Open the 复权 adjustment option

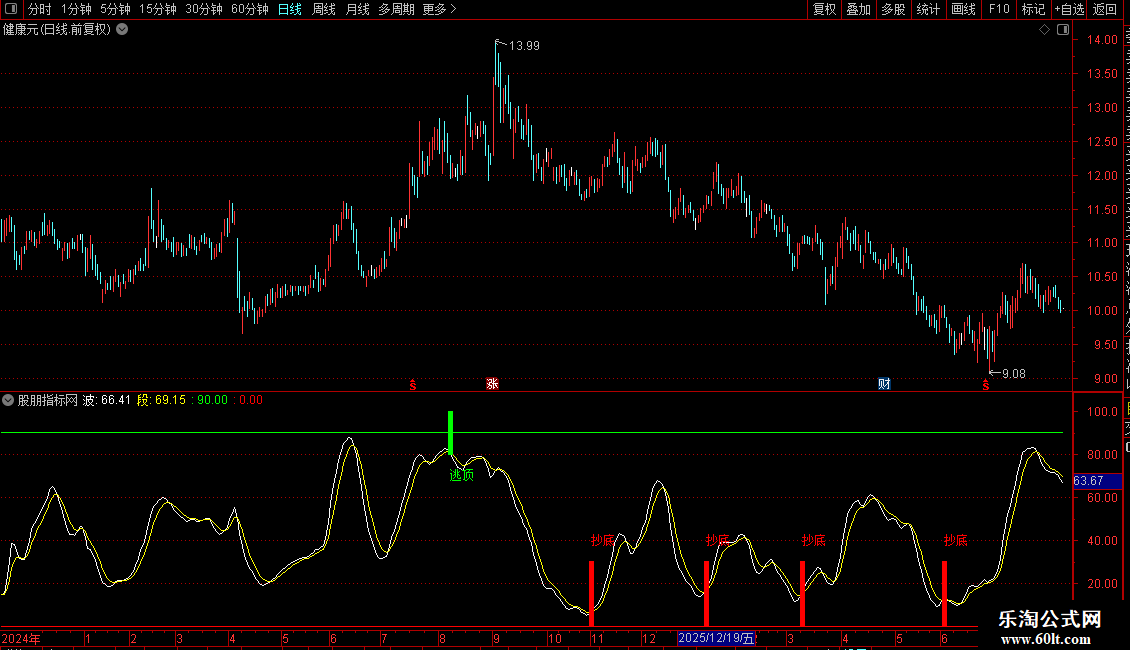click(824, 9)
